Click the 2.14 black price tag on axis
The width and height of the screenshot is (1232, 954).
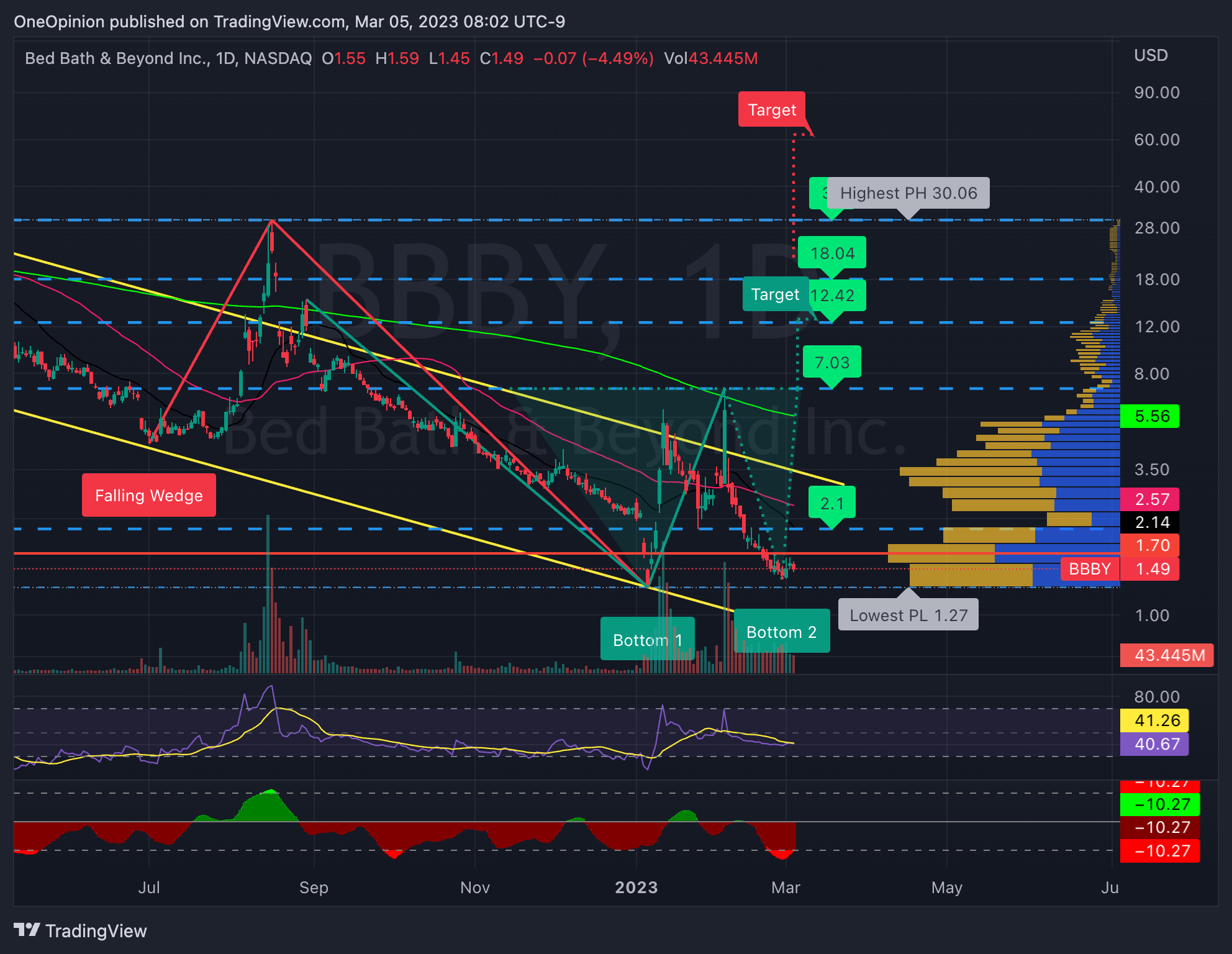click(1150, 522)
